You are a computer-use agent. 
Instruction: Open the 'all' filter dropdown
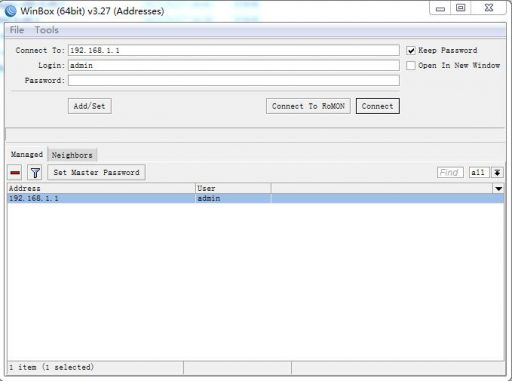[x=479, y=172]
